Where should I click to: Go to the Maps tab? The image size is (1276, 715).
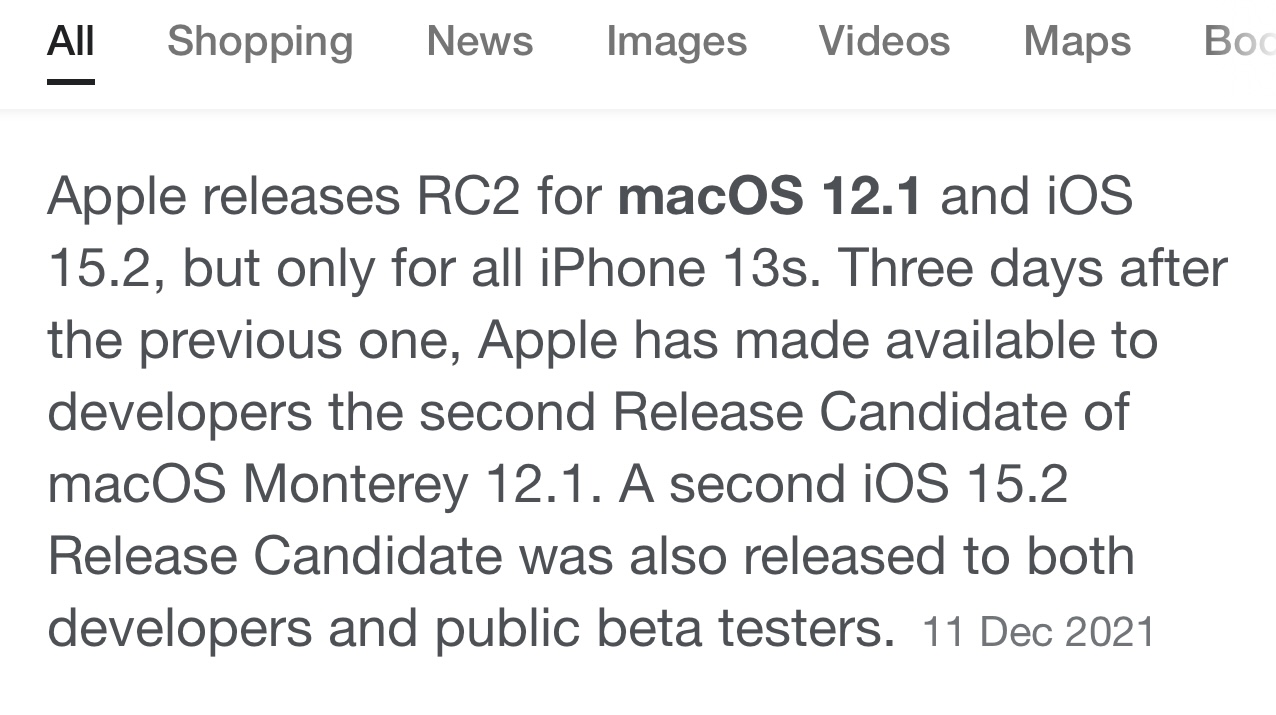click(1078, 42)
